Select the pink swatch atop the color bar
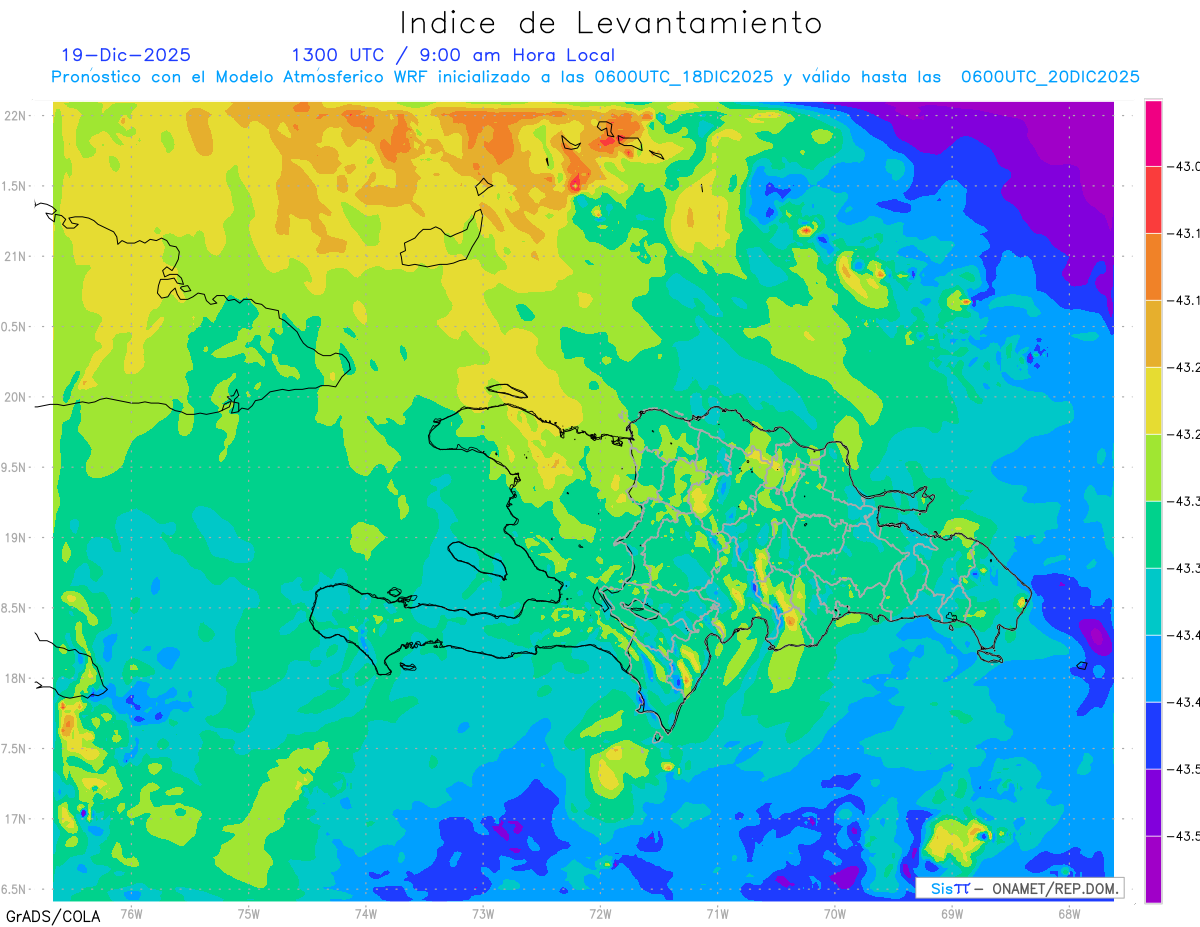Screen dimensions: 1200x927 (1153, 133)
